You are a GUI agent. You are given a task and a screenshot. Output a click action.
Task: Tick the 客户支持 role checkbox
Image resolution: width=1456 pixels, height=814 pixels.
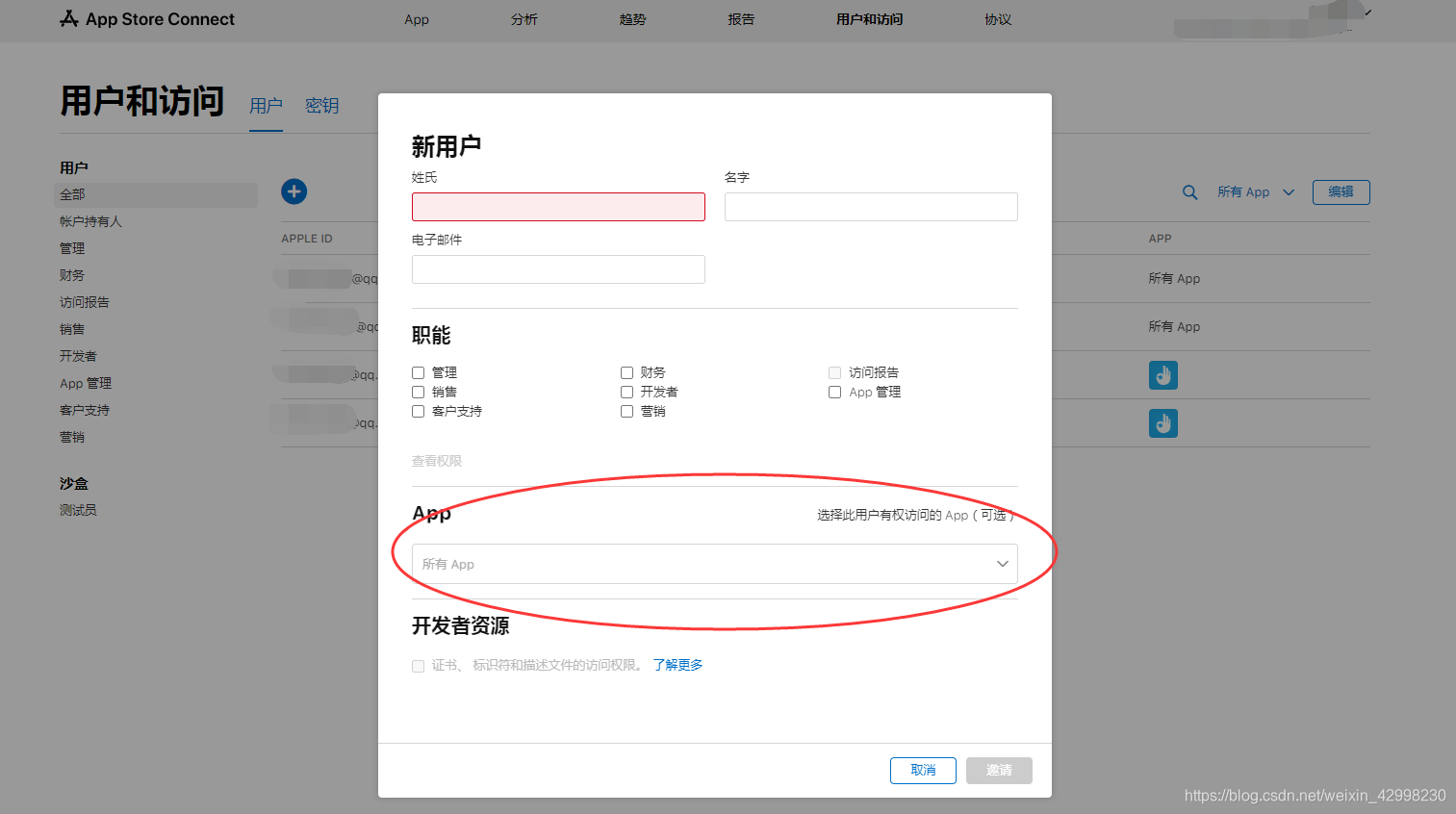(419, 411)
